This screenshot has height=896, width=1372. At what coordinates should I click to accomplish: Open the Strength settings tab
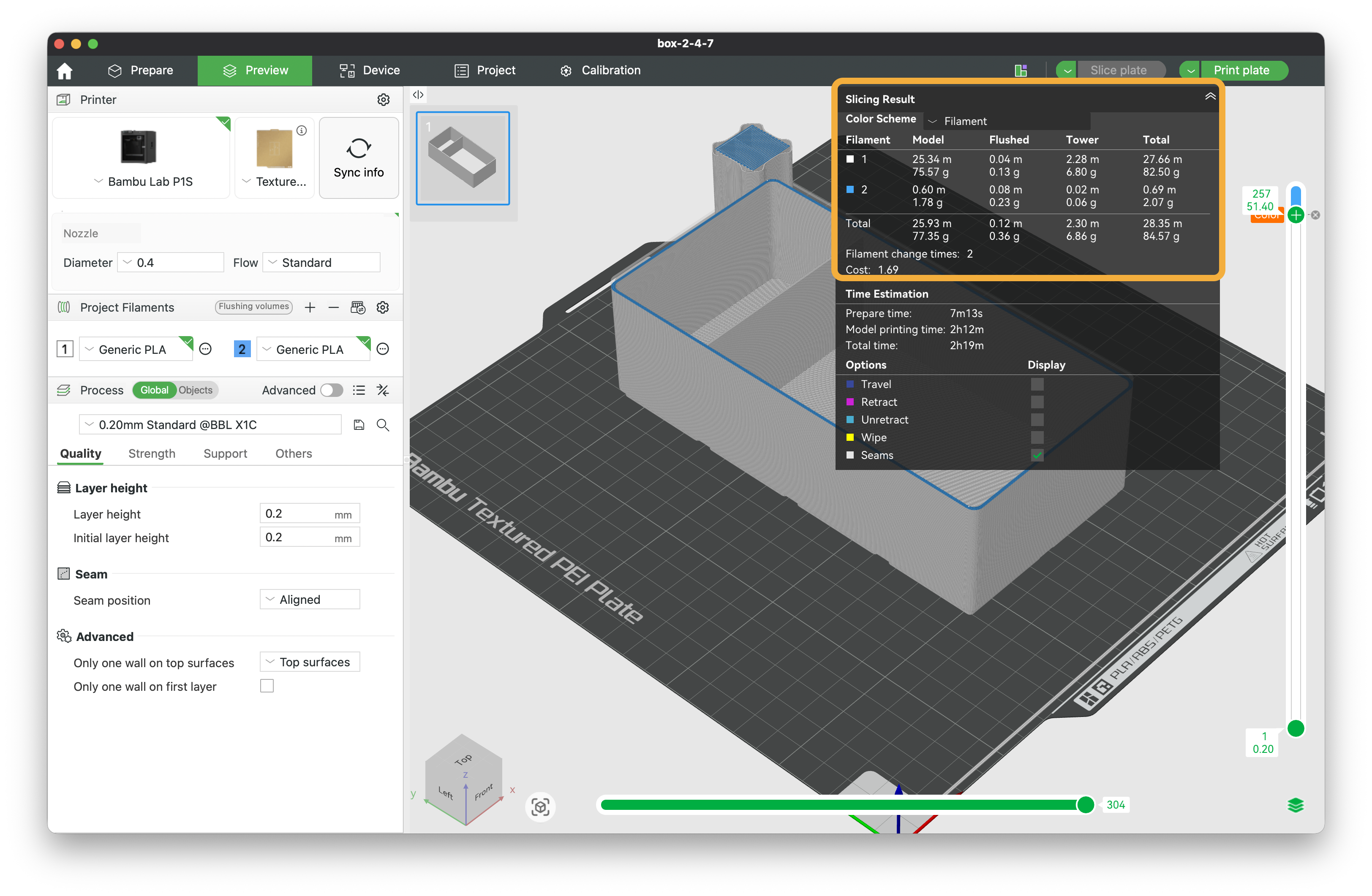click(152, 453)
